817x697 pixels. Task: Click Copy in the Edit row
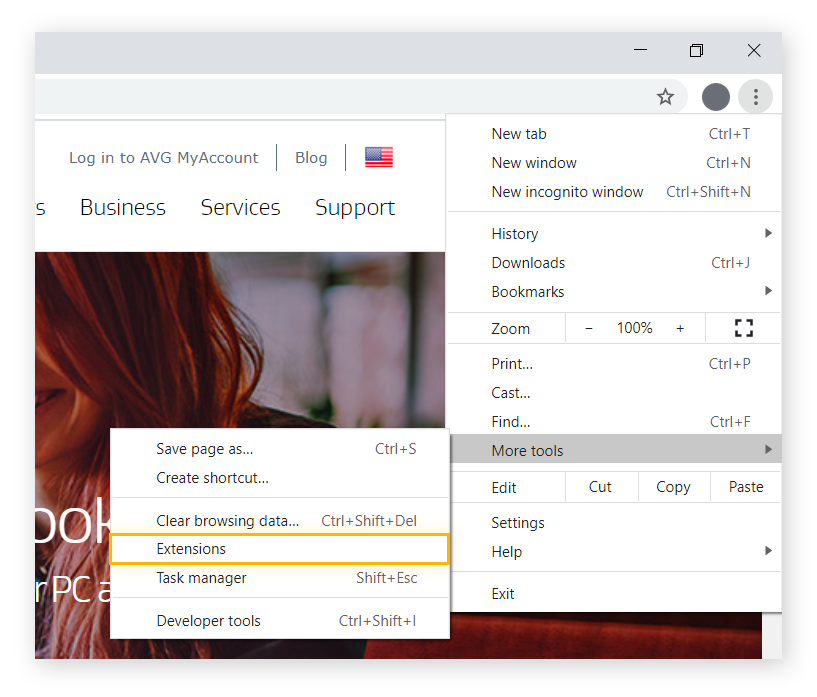click(x=673, y=486)
